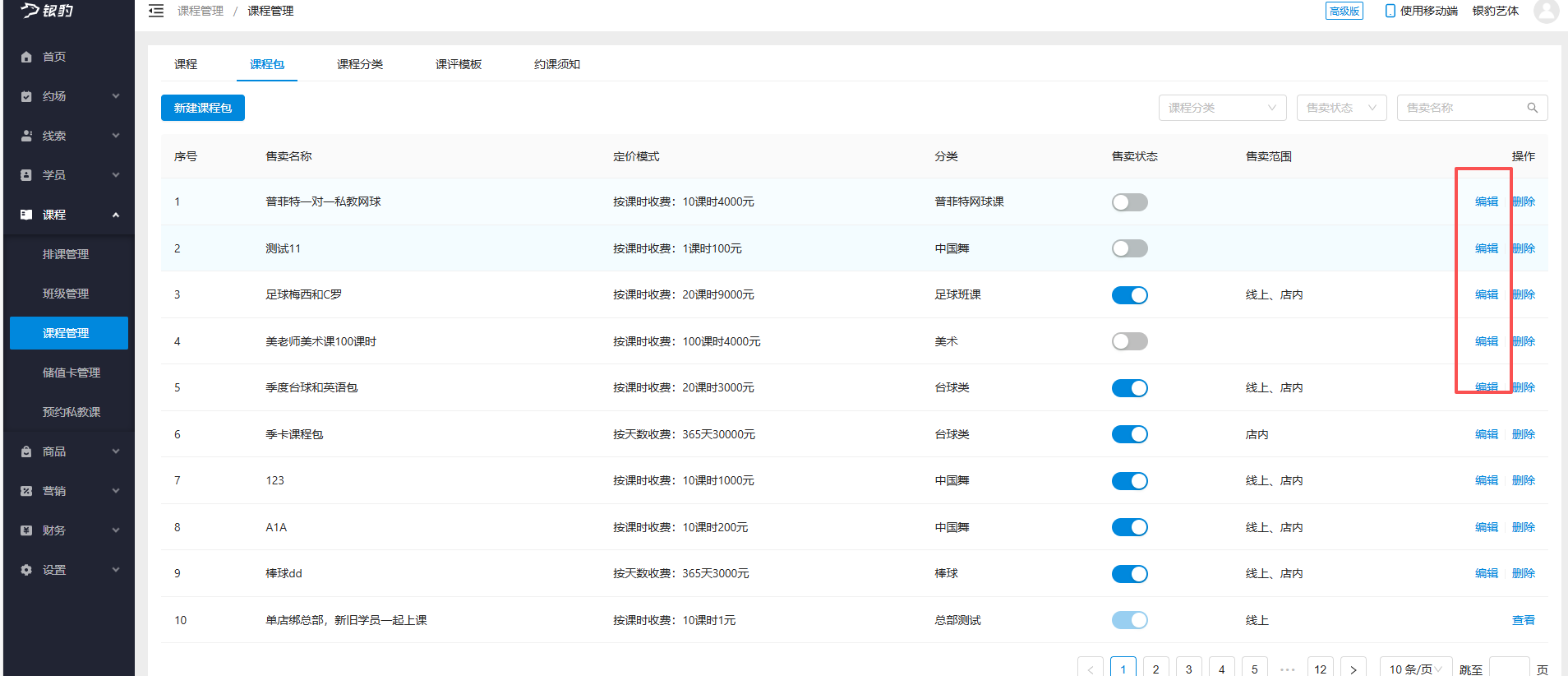Viewport: 1568px width, 676px height.
Task: Click the sidebar collapse menu icon
Action: tap(156, 11)
